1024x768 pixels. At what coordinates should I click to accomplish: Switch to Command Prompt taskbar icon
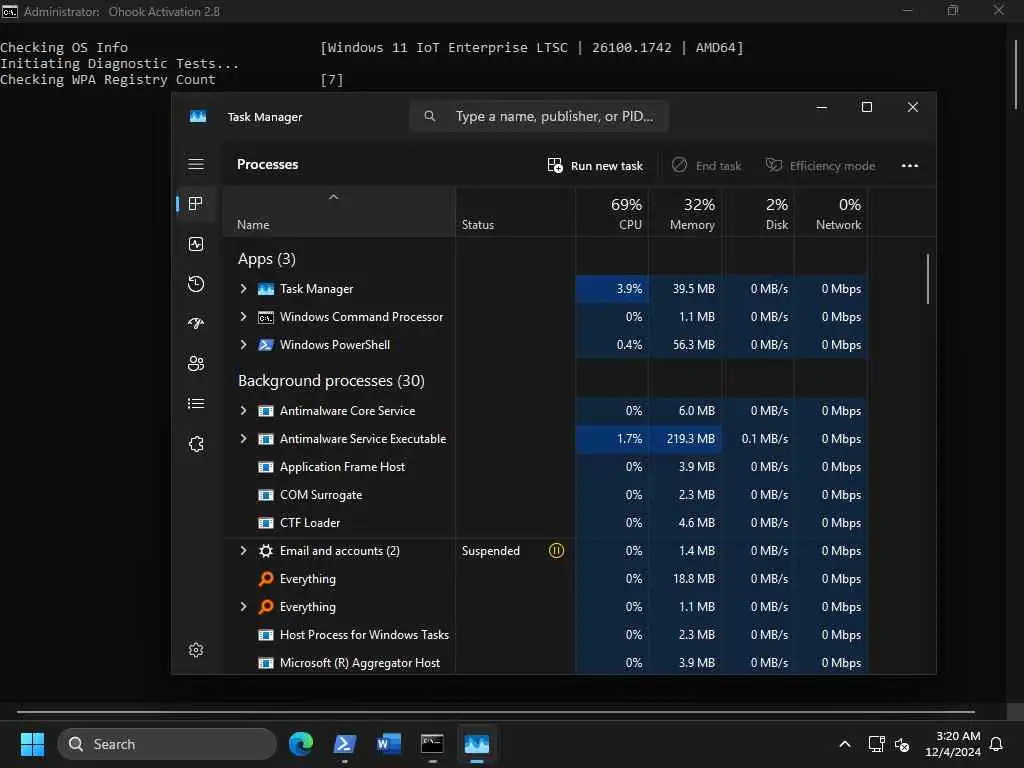(x=432, y=744)
